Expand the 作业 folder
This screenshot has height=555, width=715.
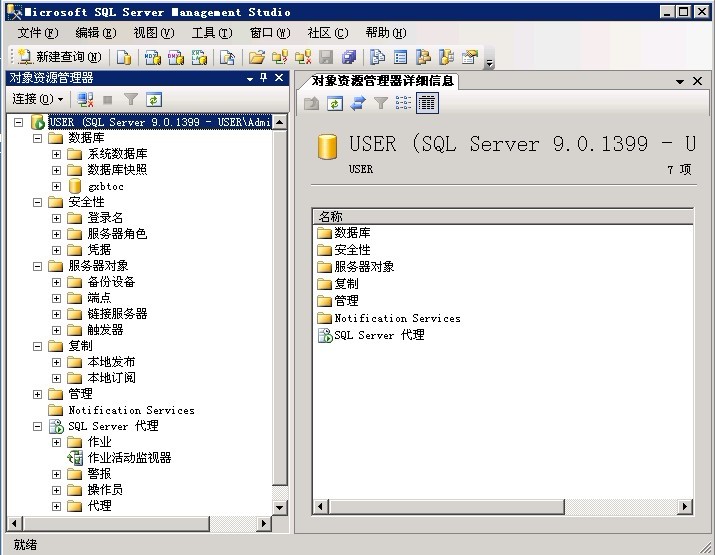pyautogui.click(x=56, y=442)
